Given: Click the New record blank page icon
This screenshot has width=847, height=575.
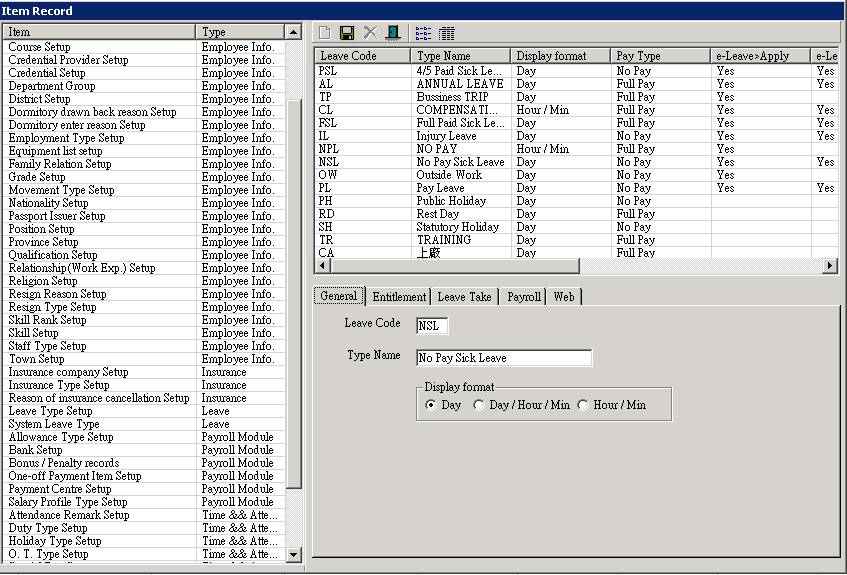Looking at the screenshot, I should pos(325,33).
